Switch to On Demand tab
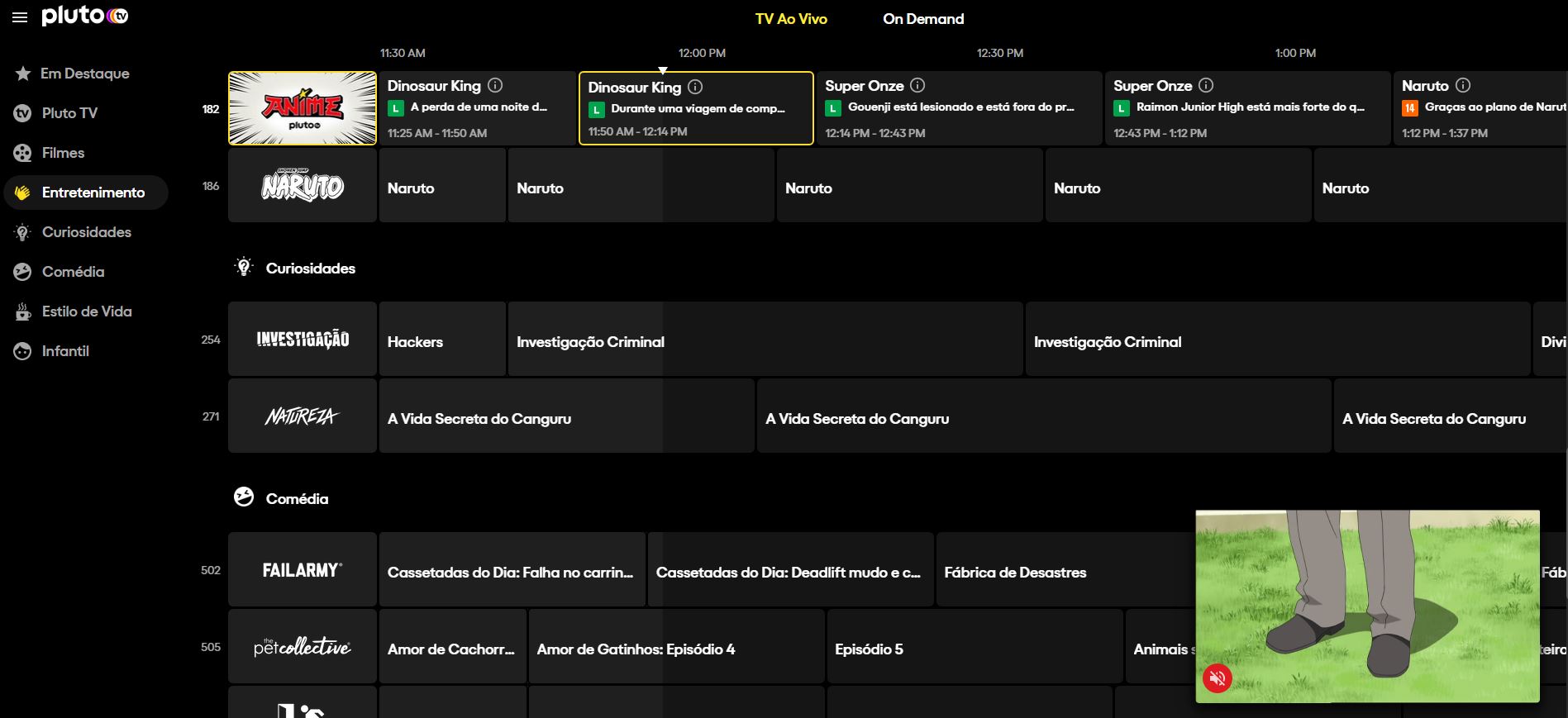The width and height of the screenshot is (1568, 718). pyautogui.click(x=923, y=19)
